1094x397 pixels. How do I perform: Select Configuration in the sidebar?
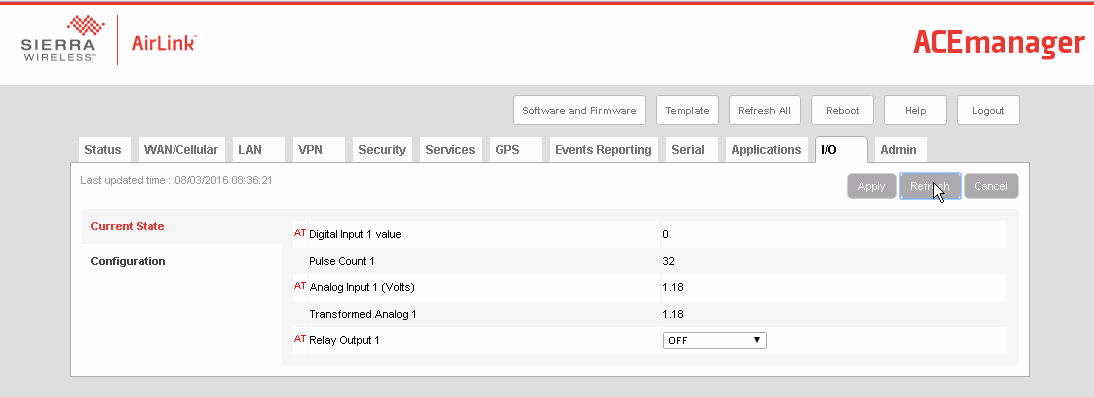coord(128,261)
